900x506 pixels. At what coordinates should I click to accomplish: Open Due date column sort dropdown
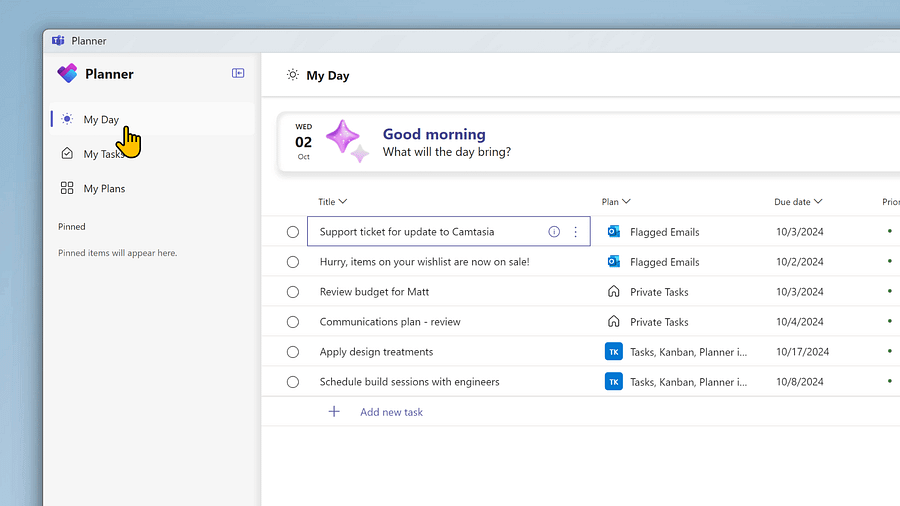click(x=798, y=201)
